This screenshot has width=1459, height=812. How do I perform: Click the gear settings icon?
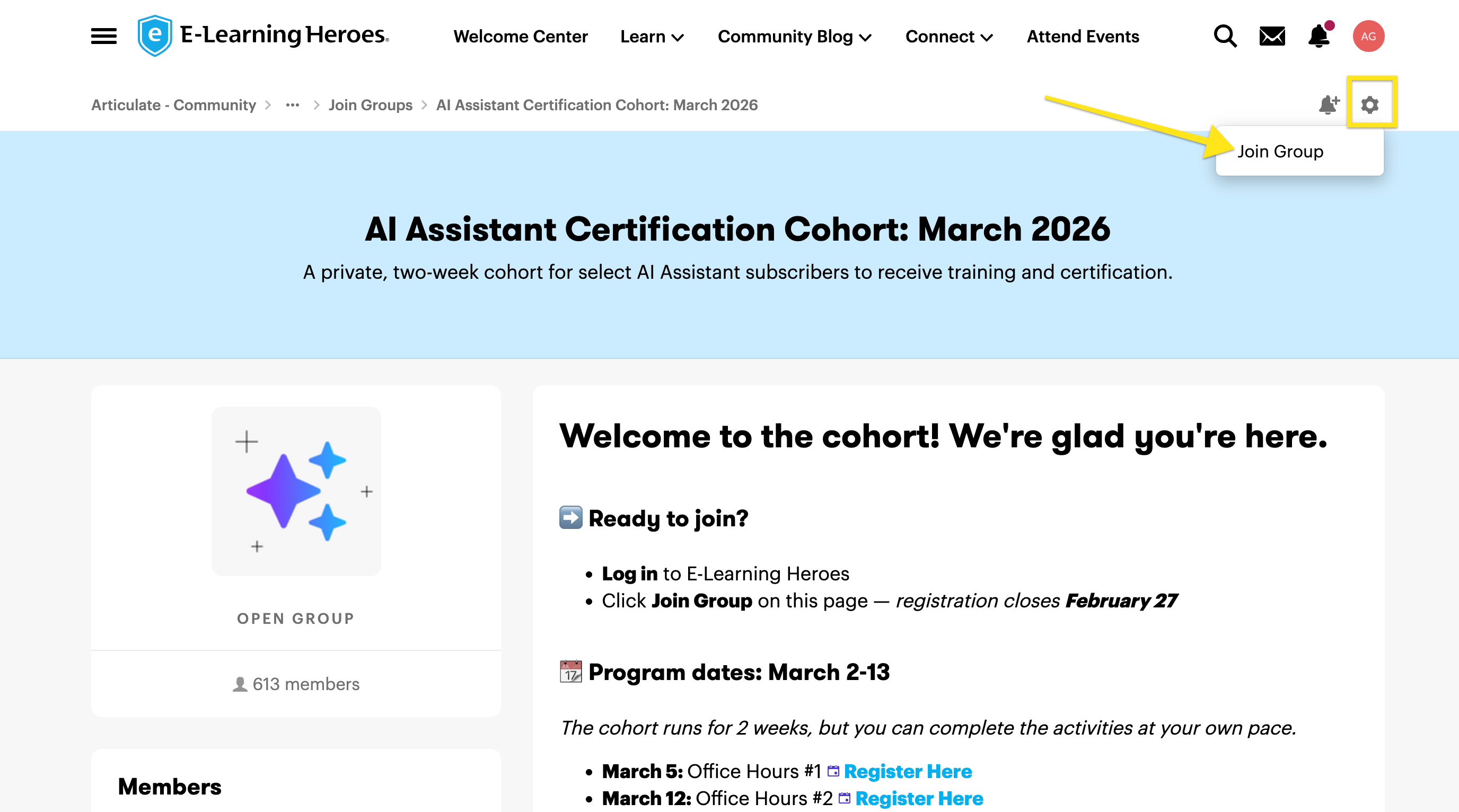(x=1369, y=105)
